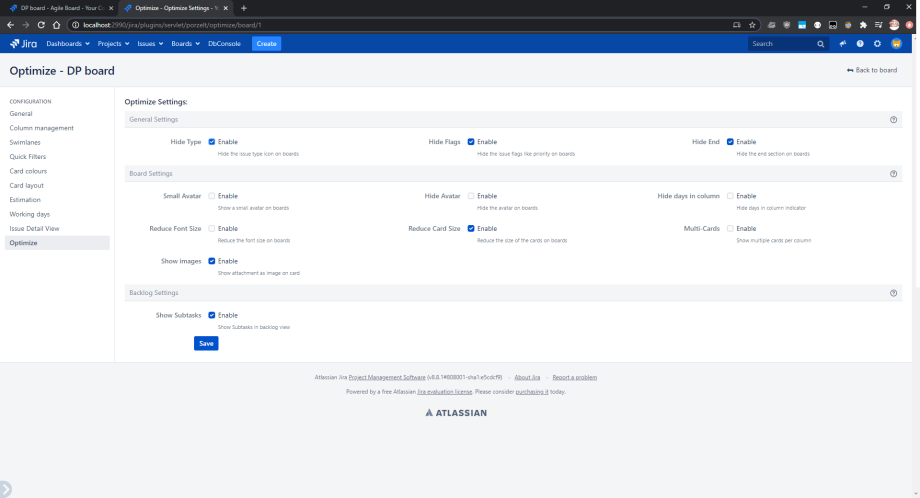Enable the Reduce Font Size checkbox
Screen dimensions: 920x498
212,229
